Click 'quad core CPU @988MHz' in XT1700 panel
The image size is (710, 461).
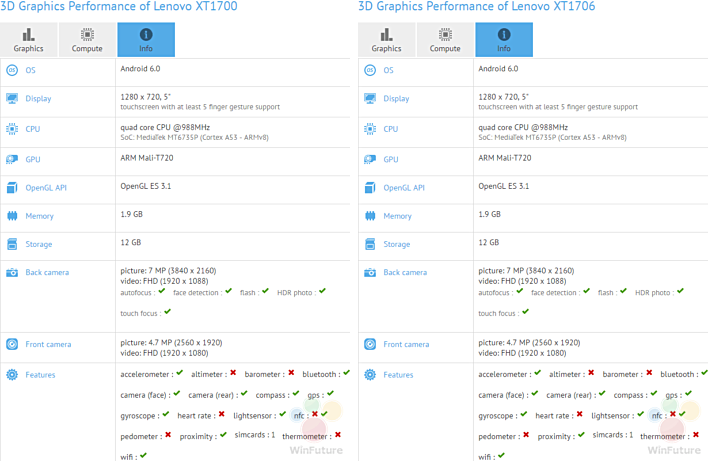[165, 127]
